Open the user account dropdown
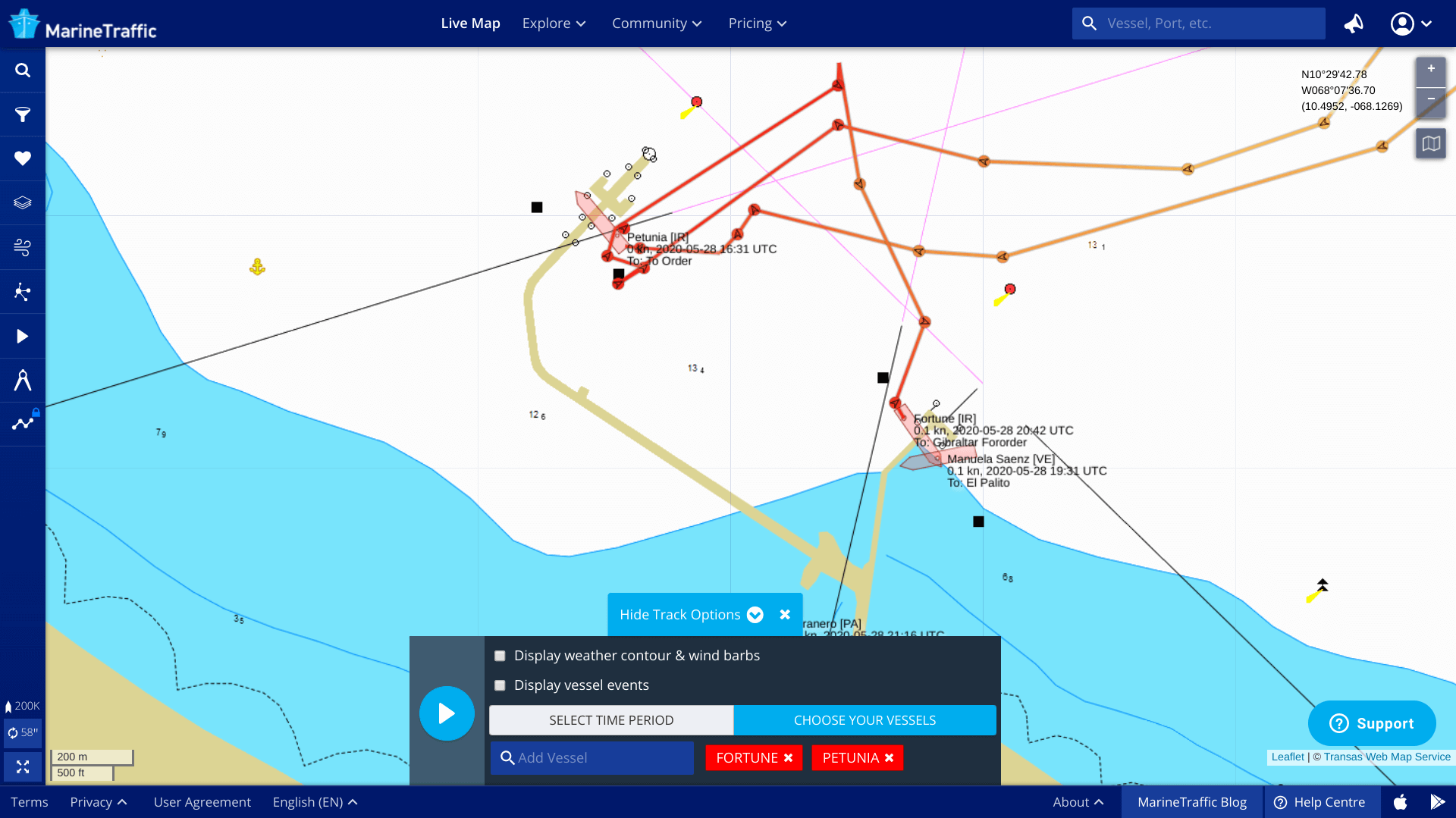This screenshot has width=1456, height=818. pos(1410,24)
